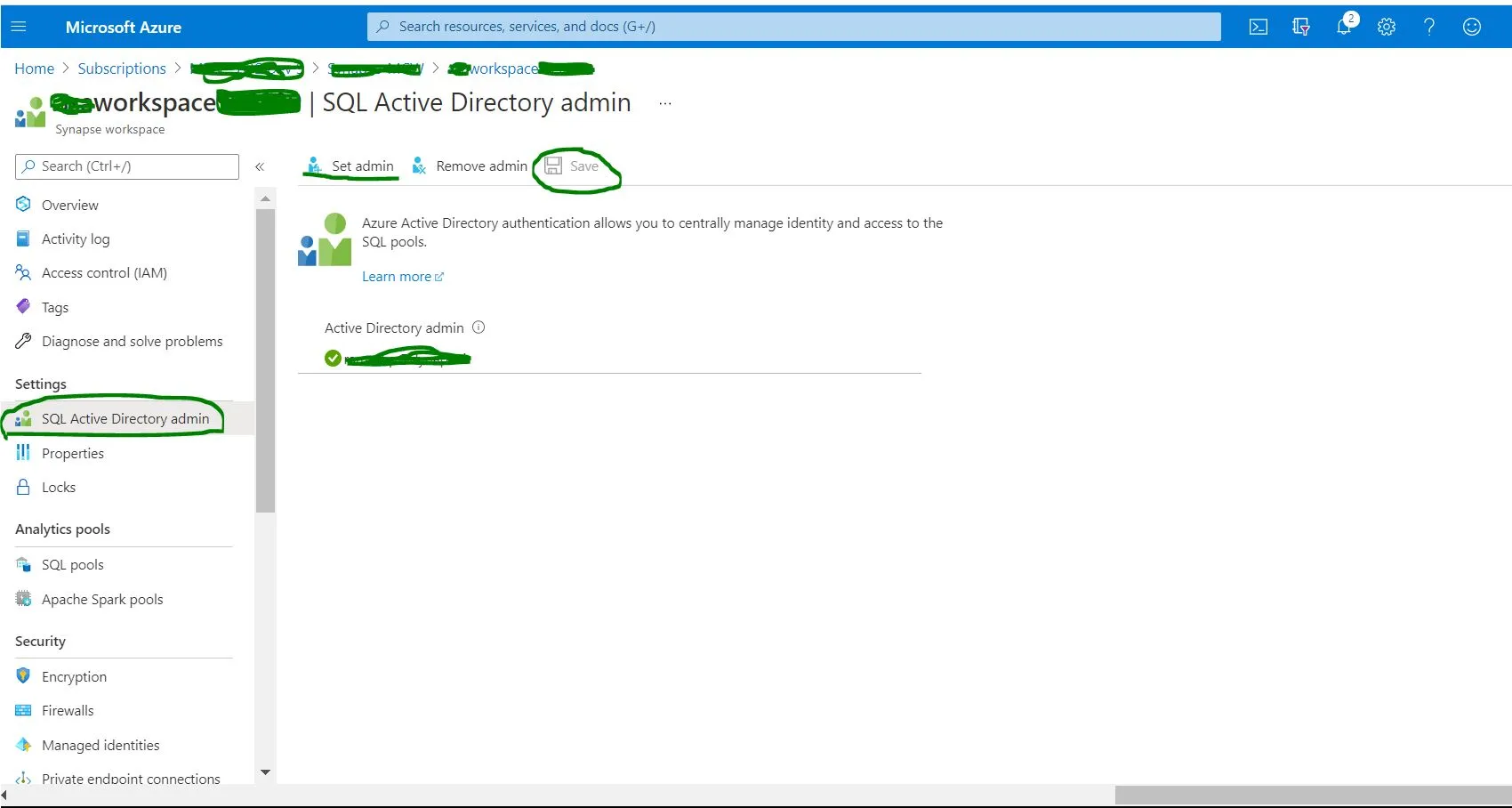
Task: Click the Remove admin toolbar icon
Action: 419,166
